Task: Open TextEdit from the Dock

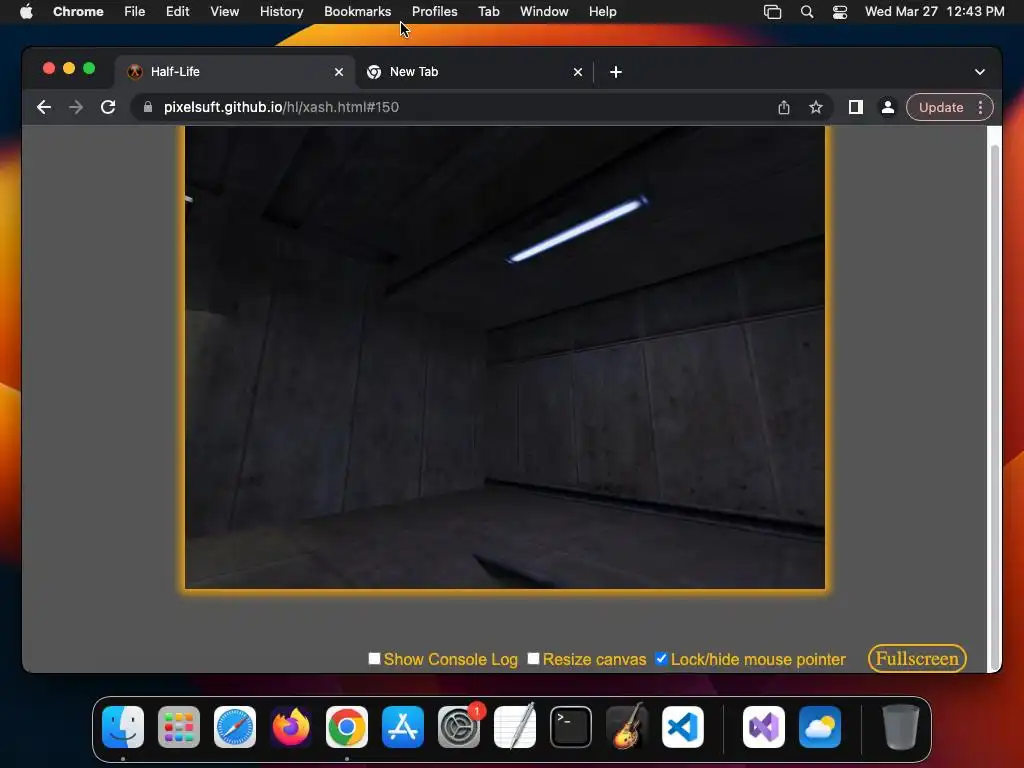Action: click(515, 727)
